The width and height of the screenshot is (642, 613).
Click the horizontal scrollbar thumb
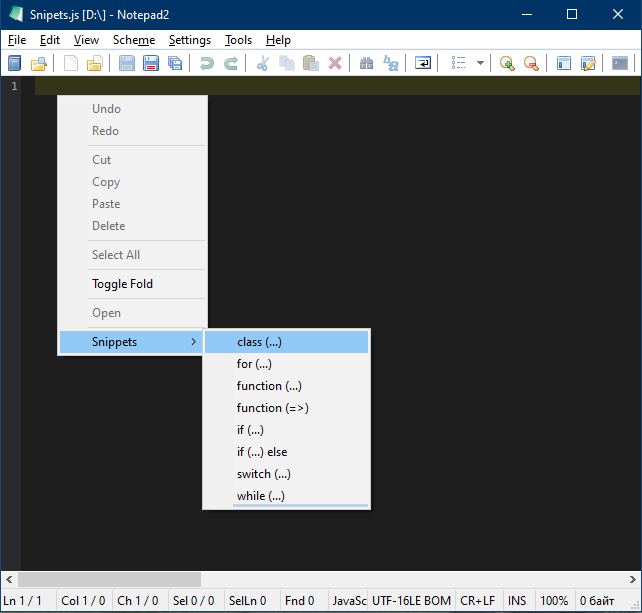tap(109, 579)
